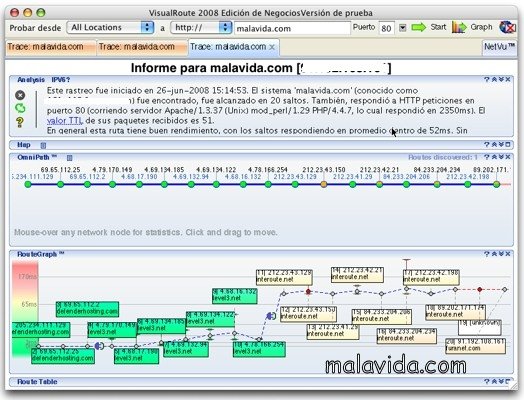Close the Analysis panel with its X

[x=508, y=80]
